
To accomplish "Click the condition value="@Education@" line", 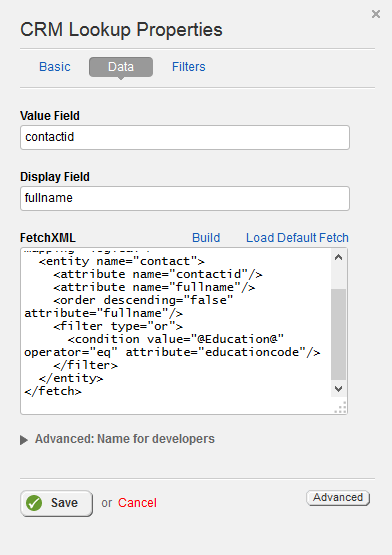I will pyautogui.click(x=176, y=339).
